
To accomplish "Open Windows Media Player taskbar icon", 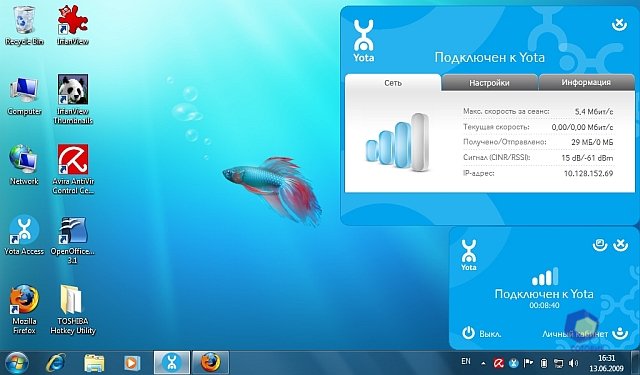I will click(132, 363).
